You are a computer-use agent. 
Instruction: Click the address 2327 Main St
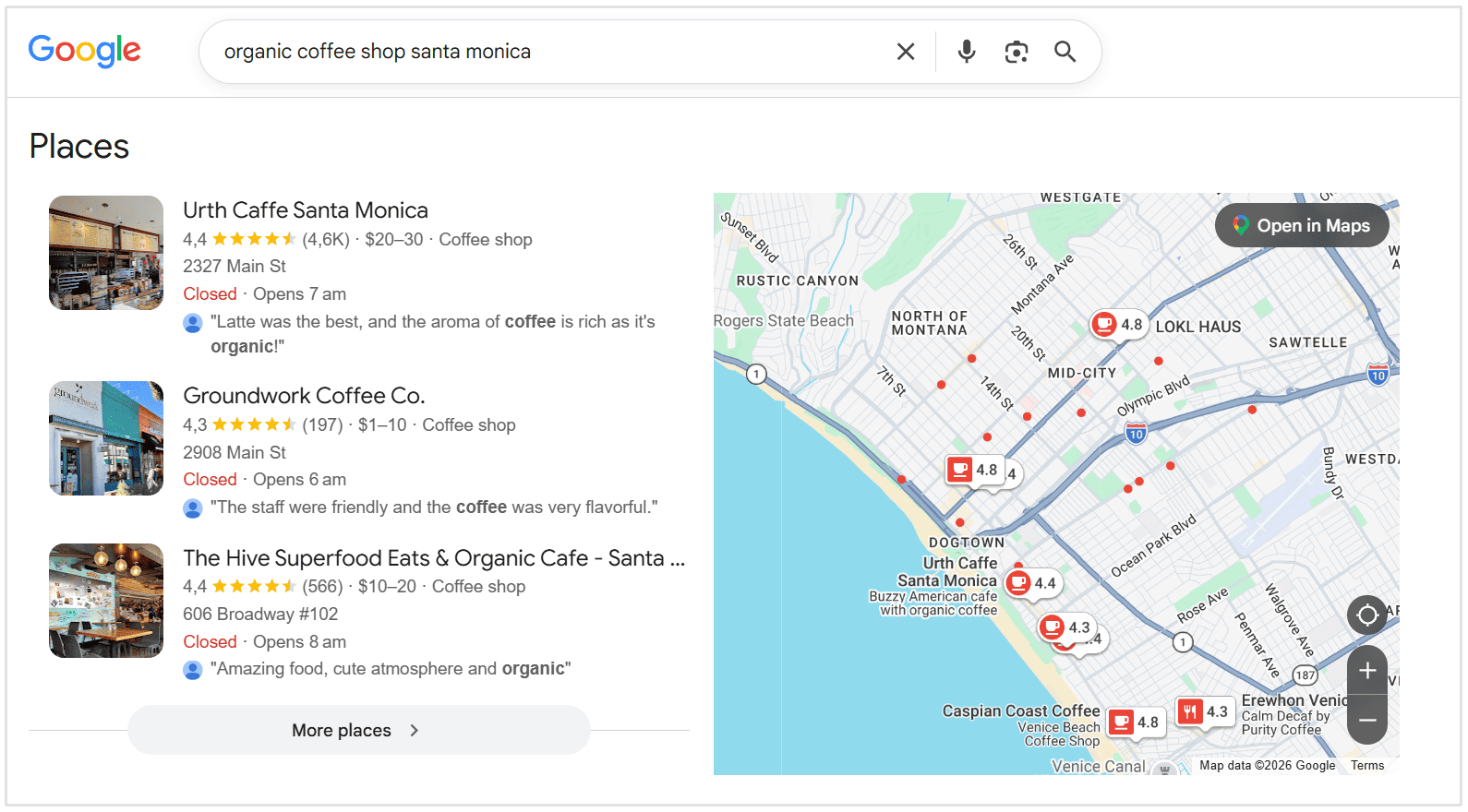pos(235,267)
